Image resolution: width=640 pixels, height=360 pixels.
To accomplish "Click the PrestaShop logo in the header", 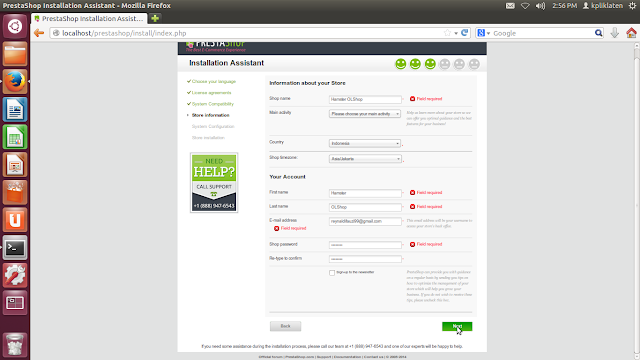I will [x=216, y=46].
